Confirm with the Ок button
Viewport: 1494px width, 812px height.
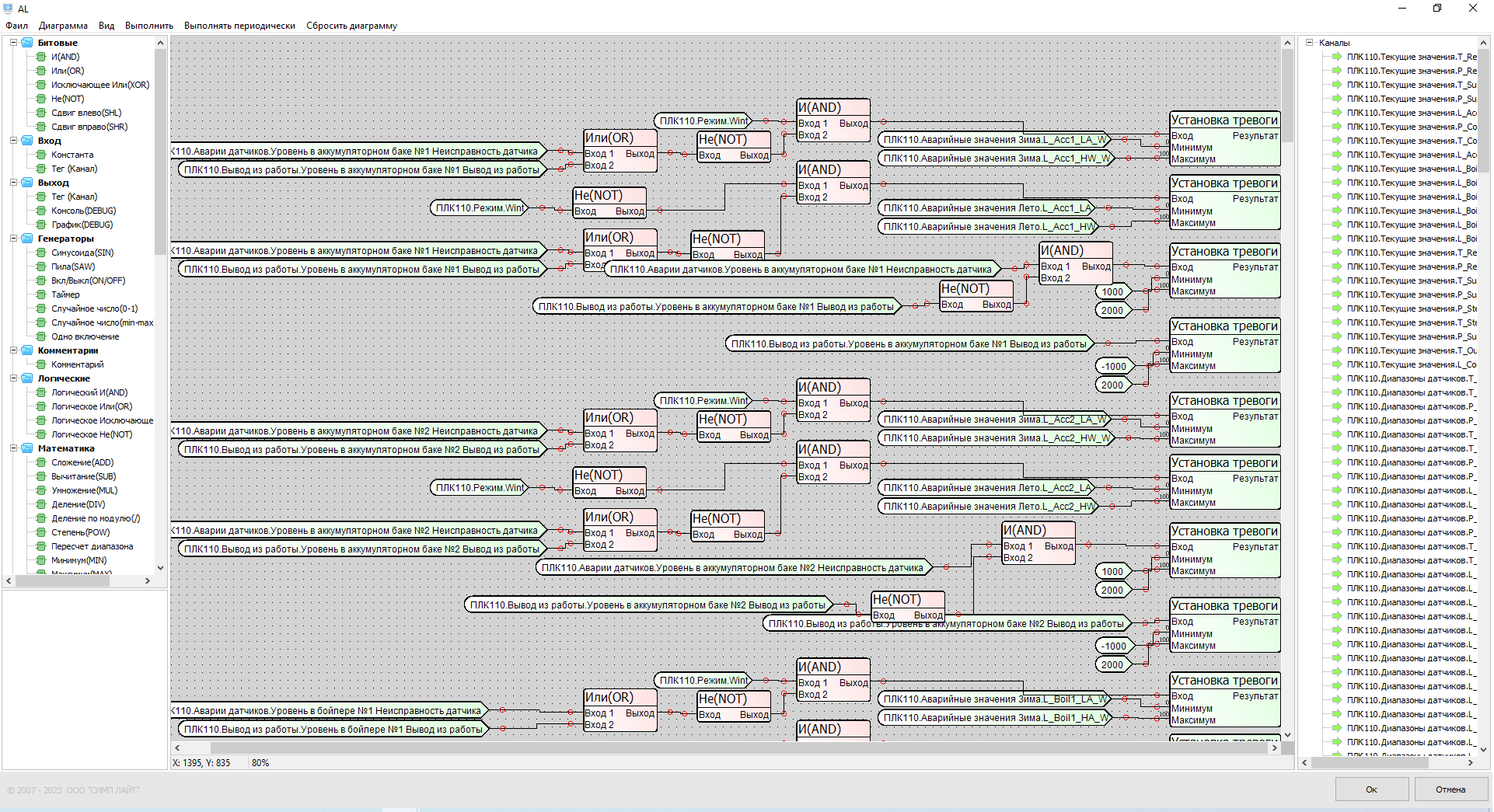[x=1372, y=789]
